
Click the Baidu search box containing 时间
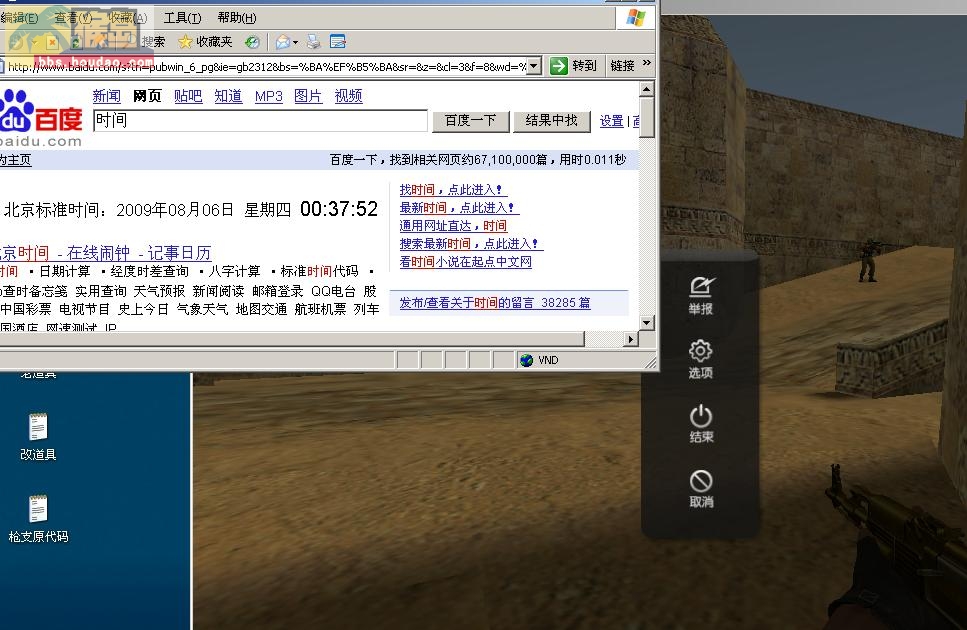pyautogui.click(x=260, y=120)
